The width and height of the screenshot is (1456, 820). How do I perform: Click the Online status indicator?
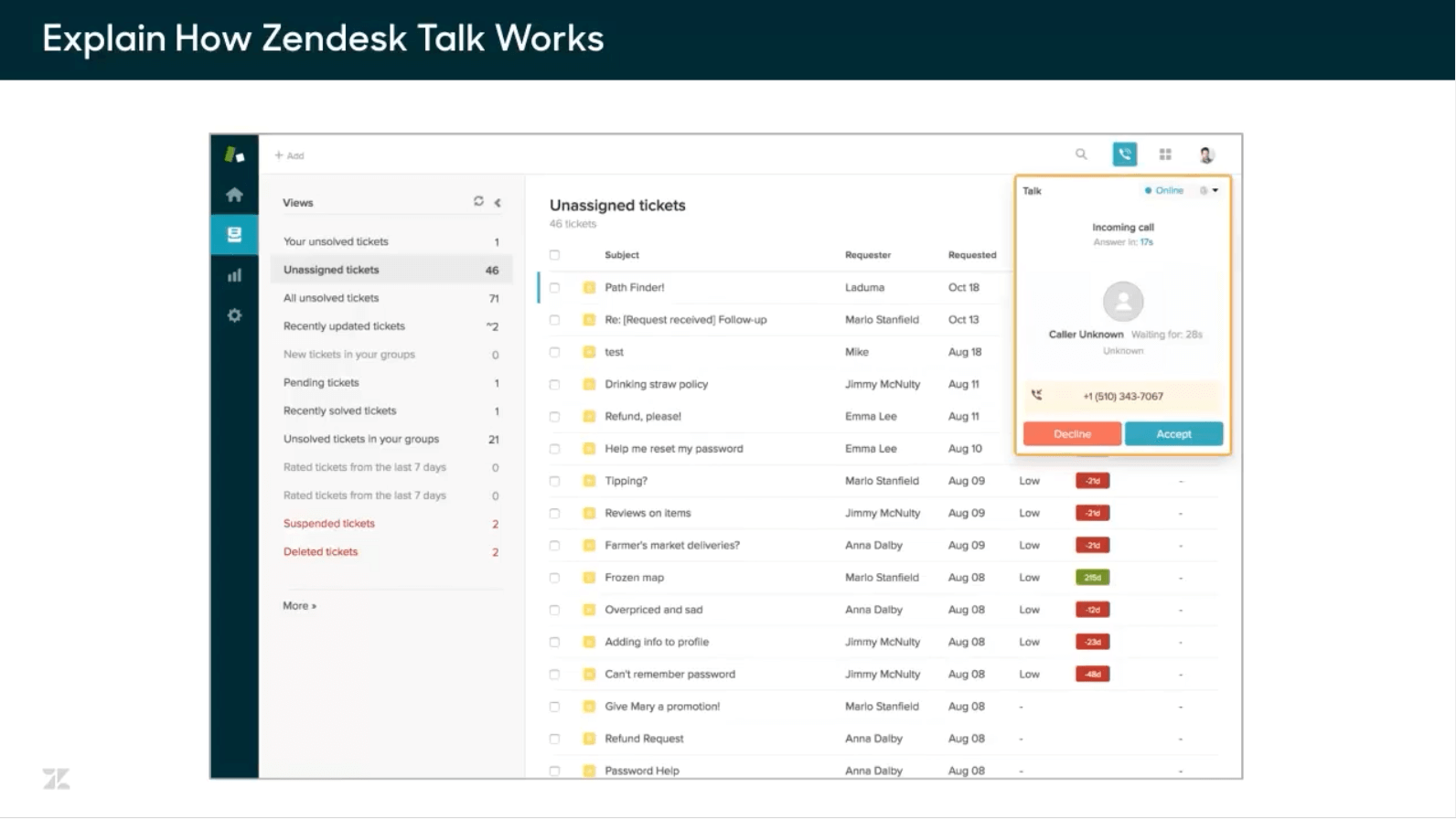1164,190
